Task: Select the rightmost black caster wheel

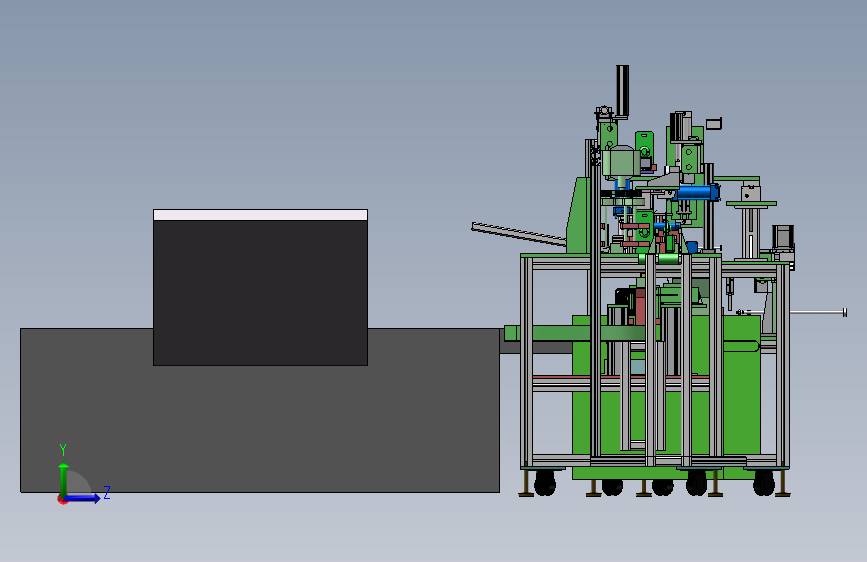Action: pyautogui.click(x=764, y=483)
